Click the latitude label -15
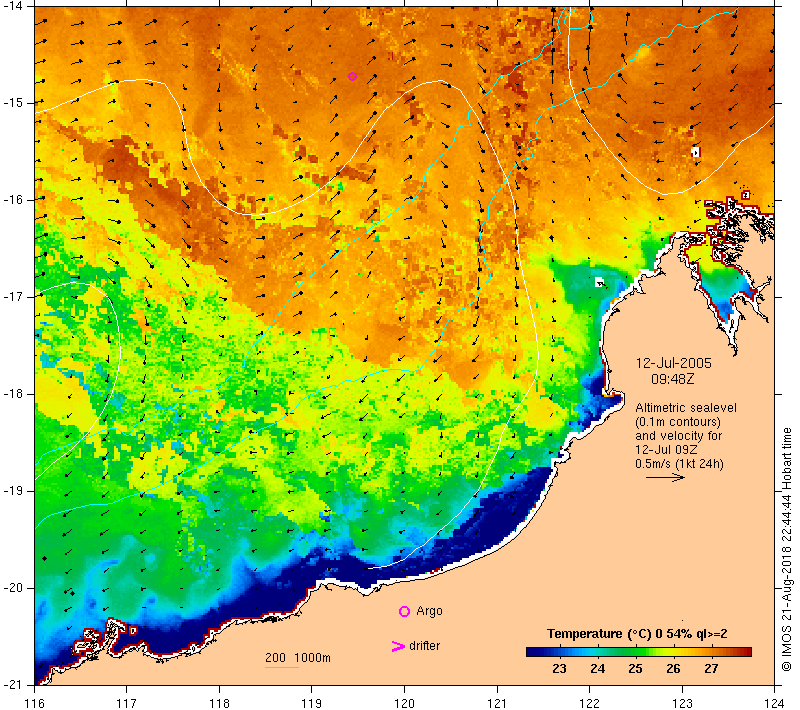 [12, 103]
